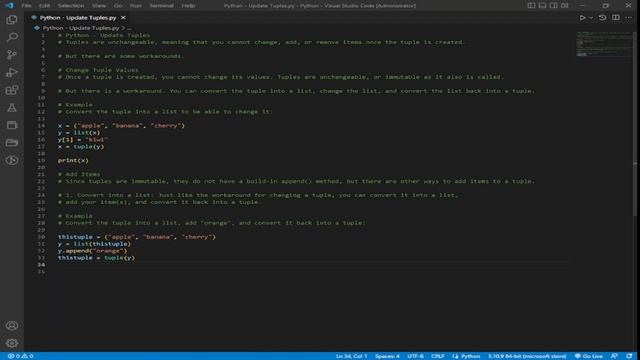Click line y = list(thistuple)
Screen dimensions: 640x360
coord(94,244)
